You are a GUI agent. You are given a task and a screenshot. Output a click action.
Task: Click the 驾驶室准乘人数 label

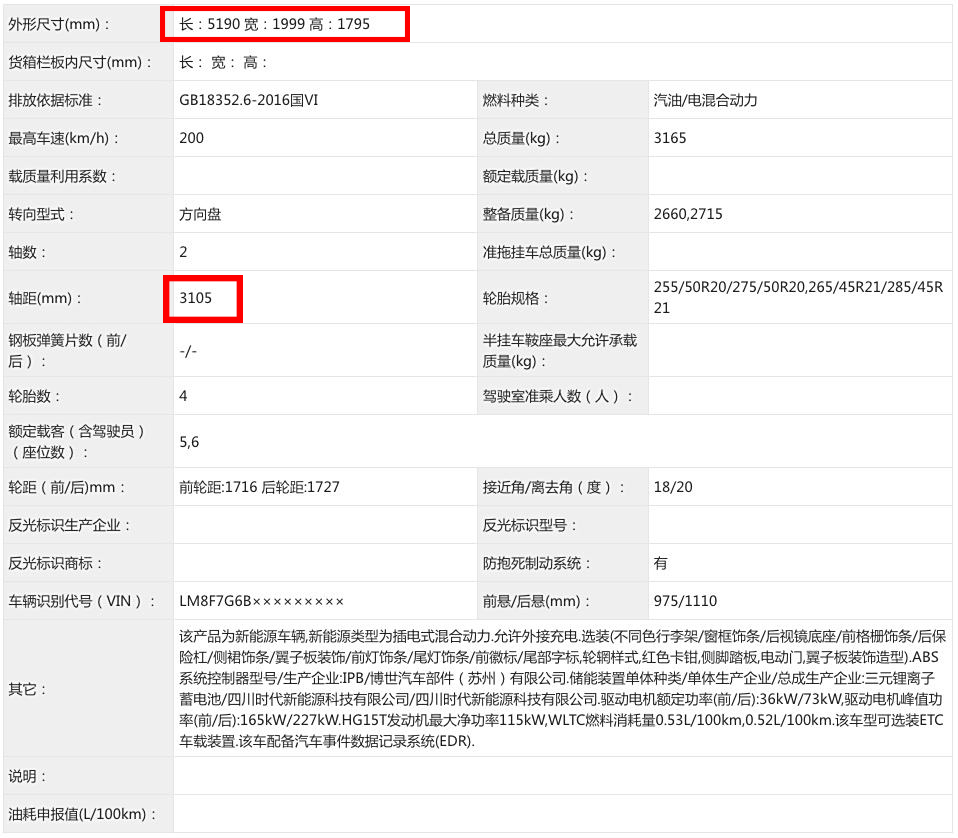pos(557,396)
